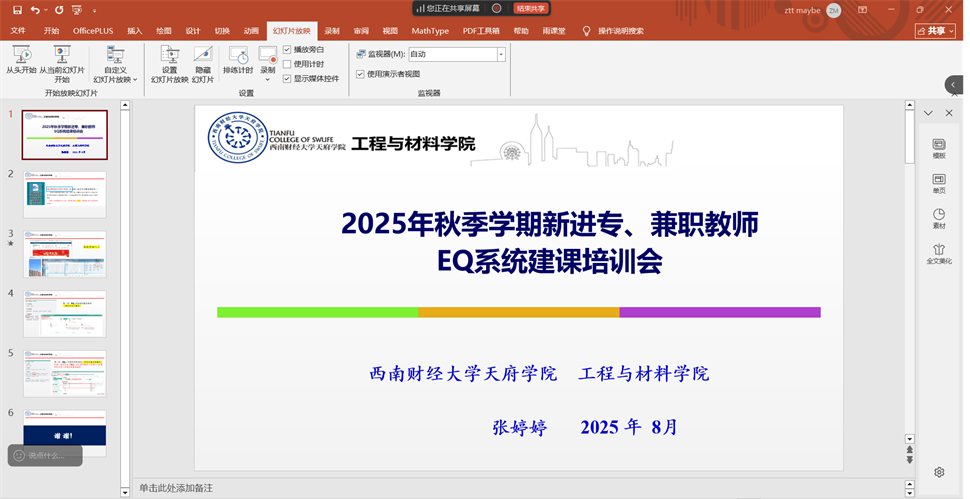Open the MathType ribbon tab
The height and width of the screenshot is (499, 970).
[x=430, y=31]
